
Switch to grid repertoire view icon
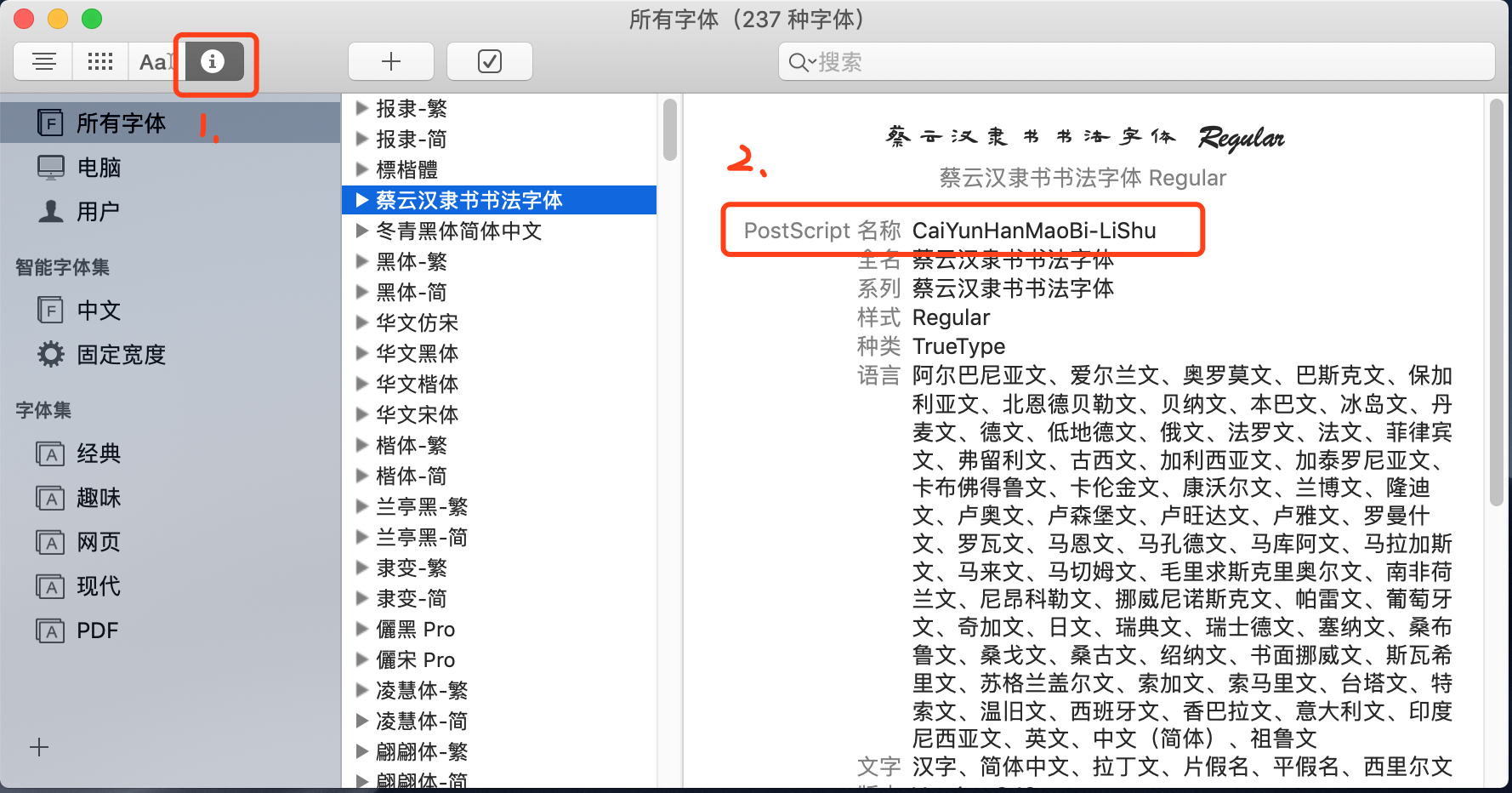tap(100, 61)
